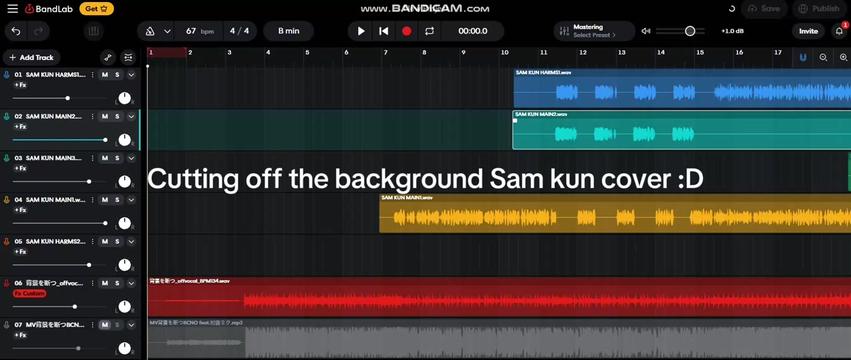Image resolution: width=851 pixels, height=360 pixels.
Task: Click the 00:00.0 time display
Action: point(472,31)
